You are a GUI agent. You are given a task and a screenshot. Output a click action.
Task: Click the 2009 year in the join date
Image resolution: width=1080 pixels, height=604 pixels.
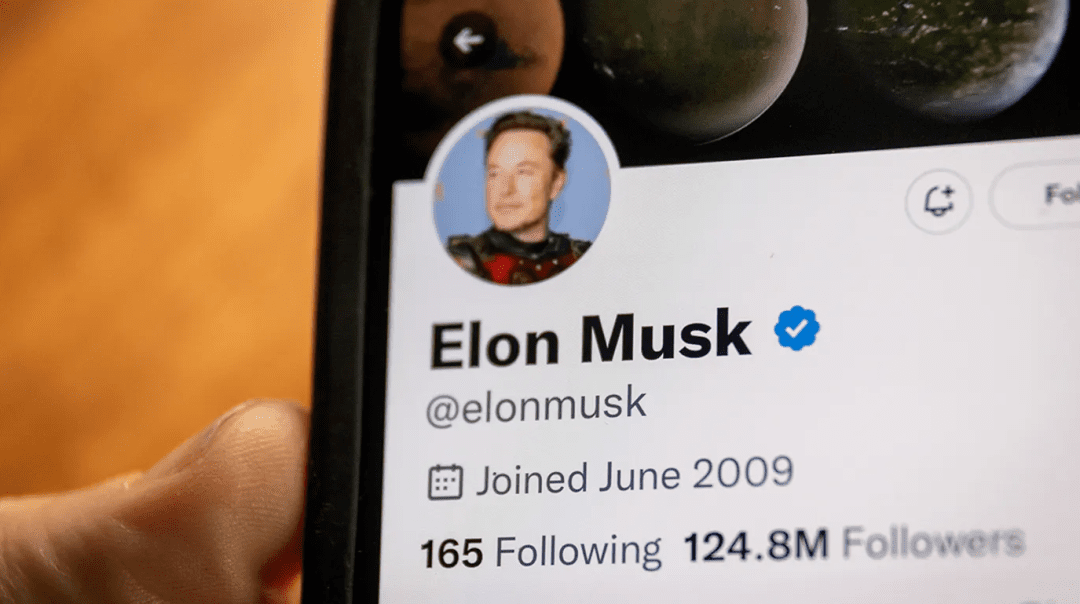pyautogui.click(x=742, y=473)
